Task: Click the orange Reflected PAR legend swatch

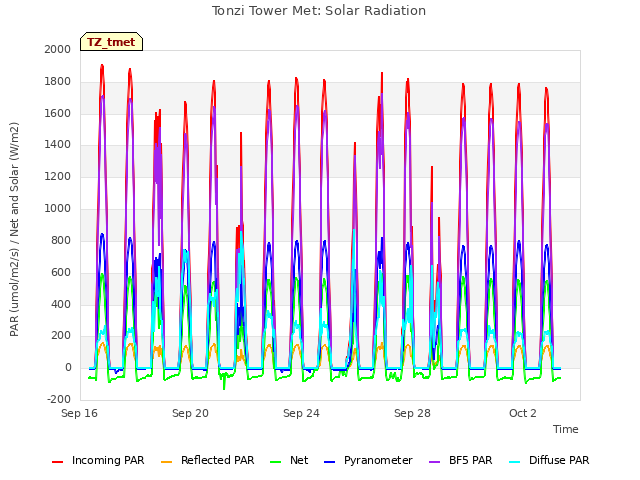Action: tap(167, 462)
